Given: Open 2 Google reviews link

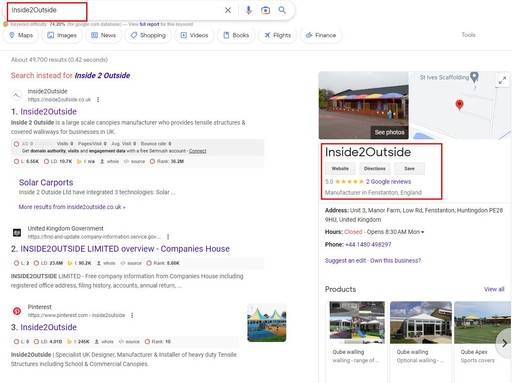Looking at the screenshot, I should (x=388, y=182).
